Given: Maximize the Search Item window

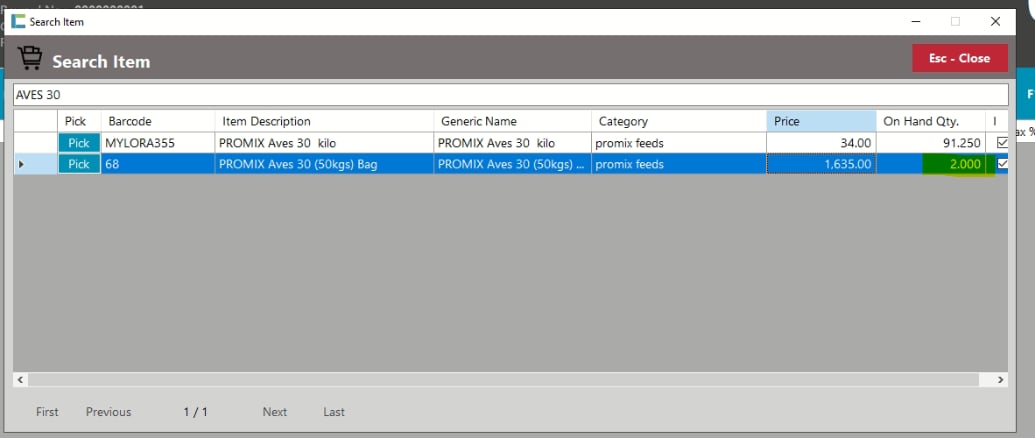Looking at the screenshot, I should click(x=955, y=21).
